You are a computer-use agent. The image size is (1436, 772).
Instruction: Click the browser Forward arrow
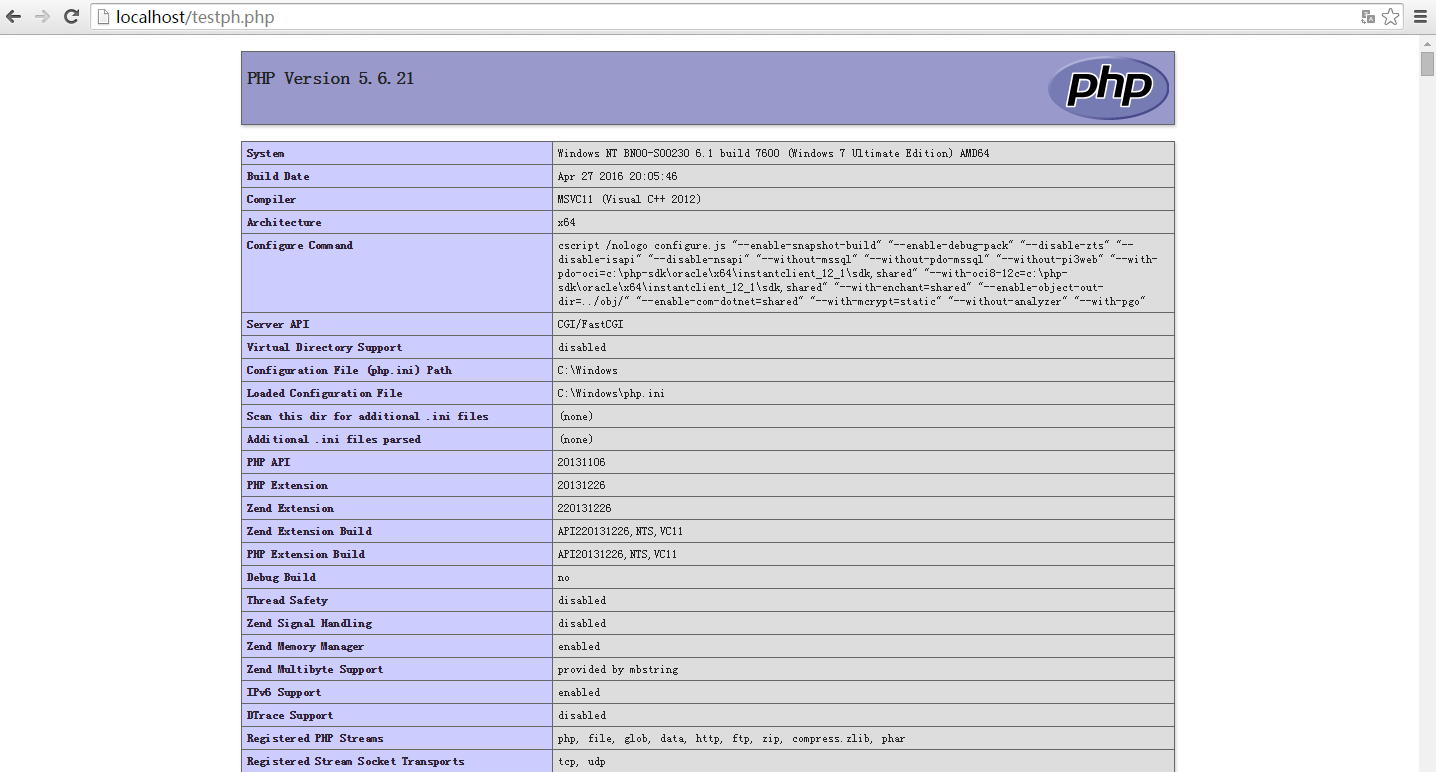click(42, 17)
